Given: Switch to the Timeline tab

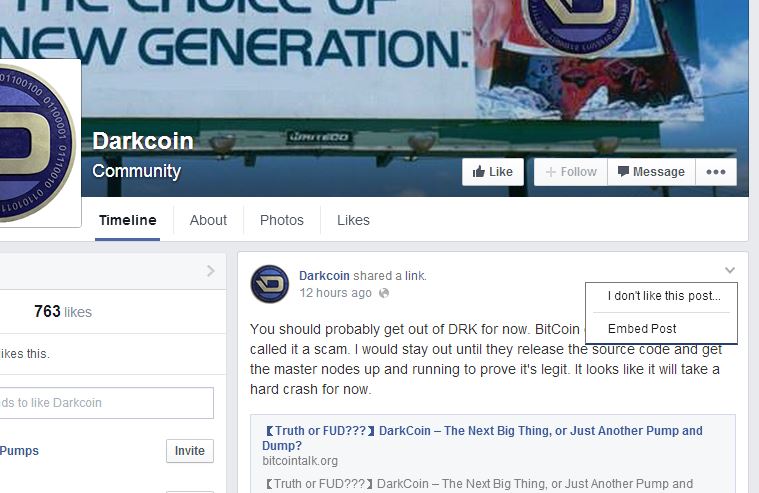Looking at the screenshot, I should tap(127, 220).
